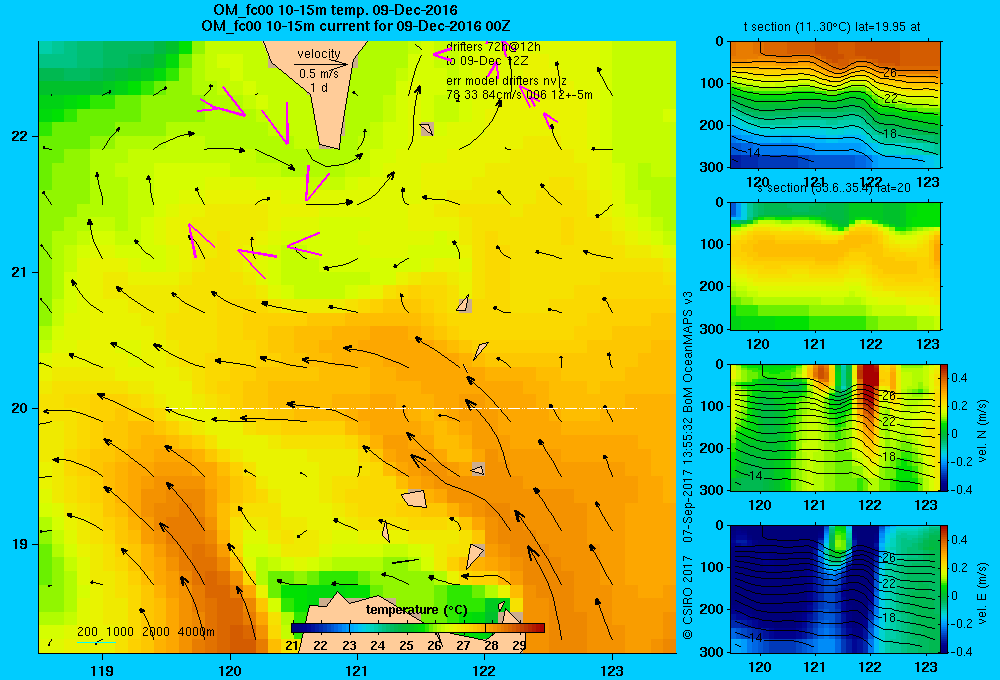Click latitude label 22 on the main map axis

click(20, 136)
